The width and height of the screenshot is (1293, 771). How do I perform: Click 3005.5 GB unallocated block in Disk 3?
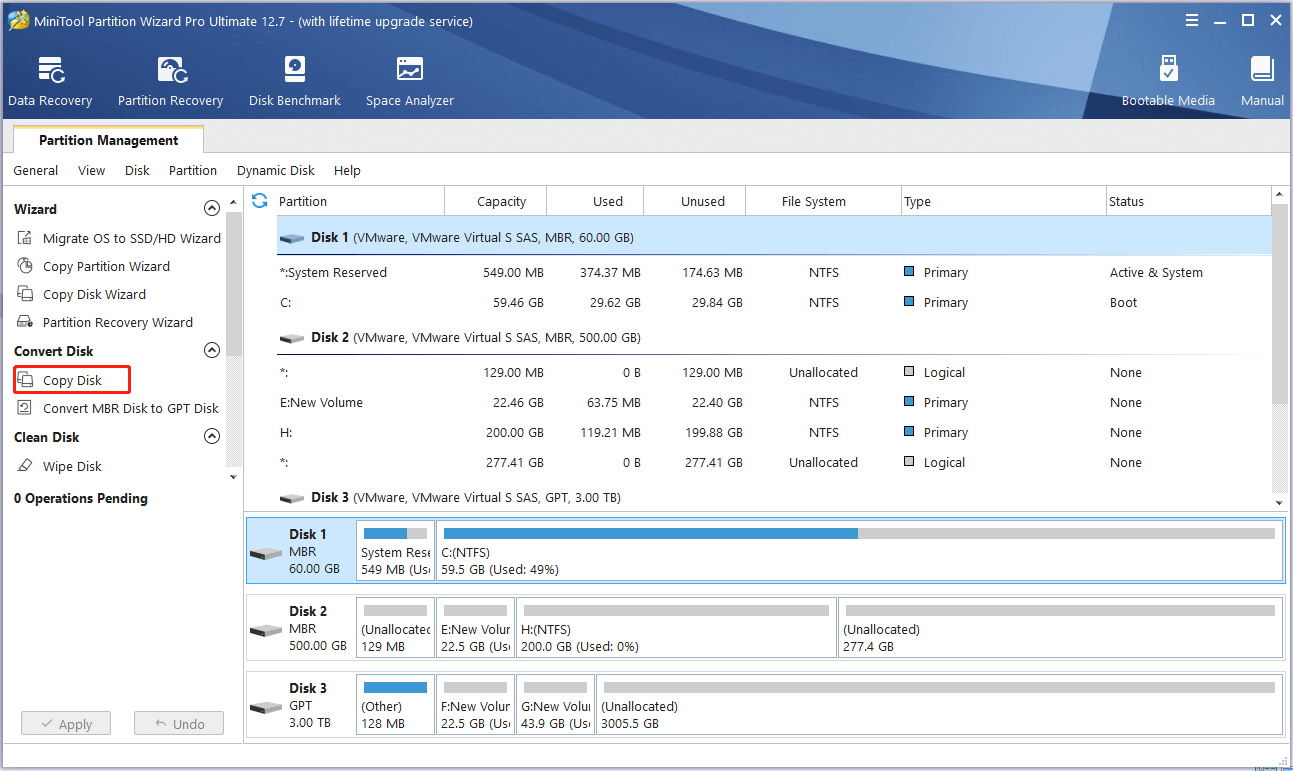(x=939, y=704)
